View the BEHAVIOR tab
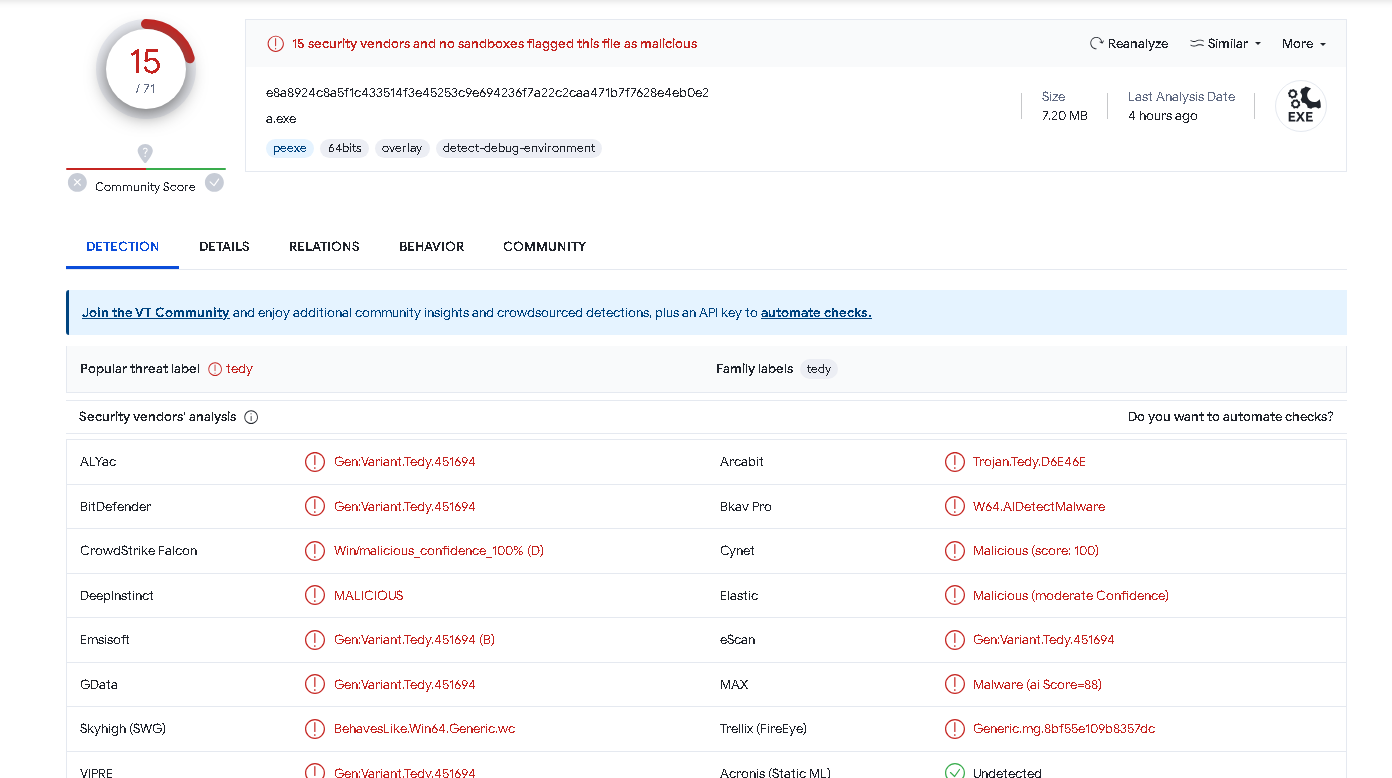 point(431,247)
